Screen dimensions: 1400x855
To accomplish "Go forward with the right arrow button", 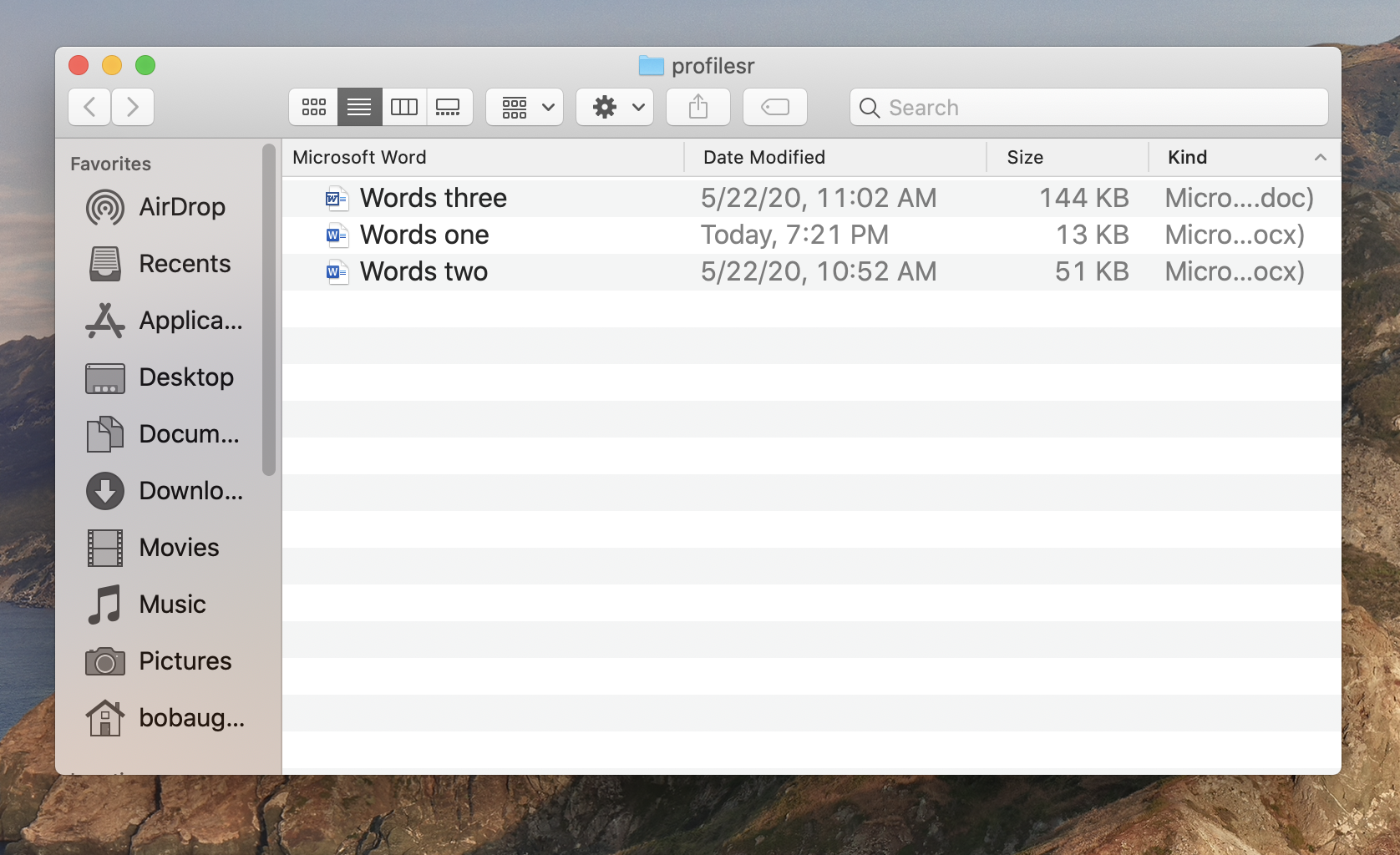I will [x=133, y=107].
